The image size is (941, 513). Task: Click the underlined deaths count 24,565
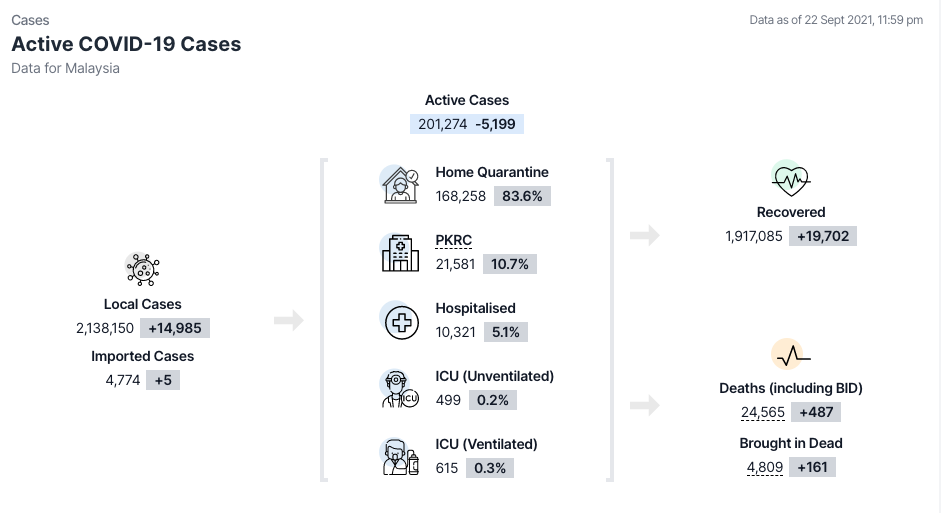(763, 412)
